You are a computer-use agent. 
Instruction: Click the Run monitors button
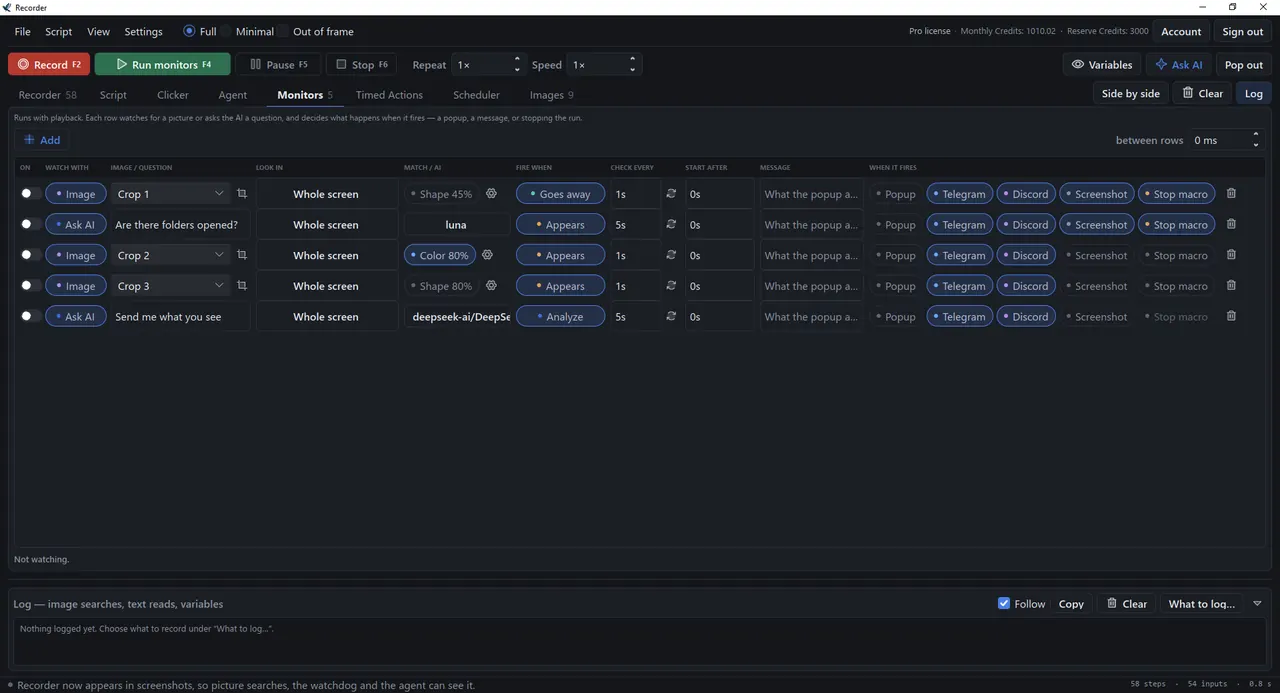point(163,65)
